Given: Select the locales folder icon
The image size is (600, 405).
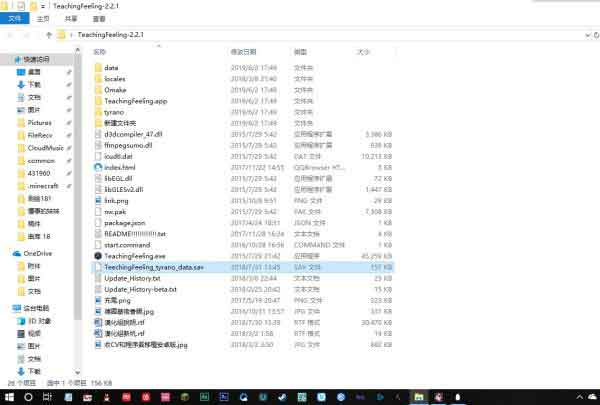Looking at the screenshot, I should (x=98, y=79).
